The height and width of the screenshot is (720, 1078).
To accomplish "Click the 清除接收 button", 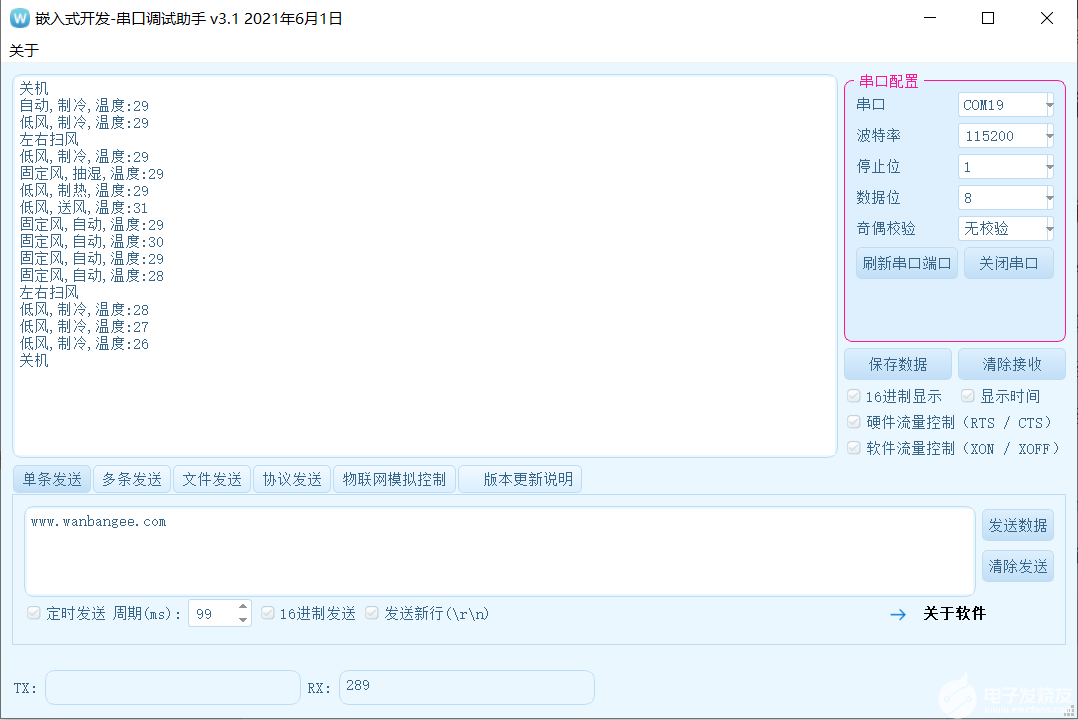I will click(1011, 364).
